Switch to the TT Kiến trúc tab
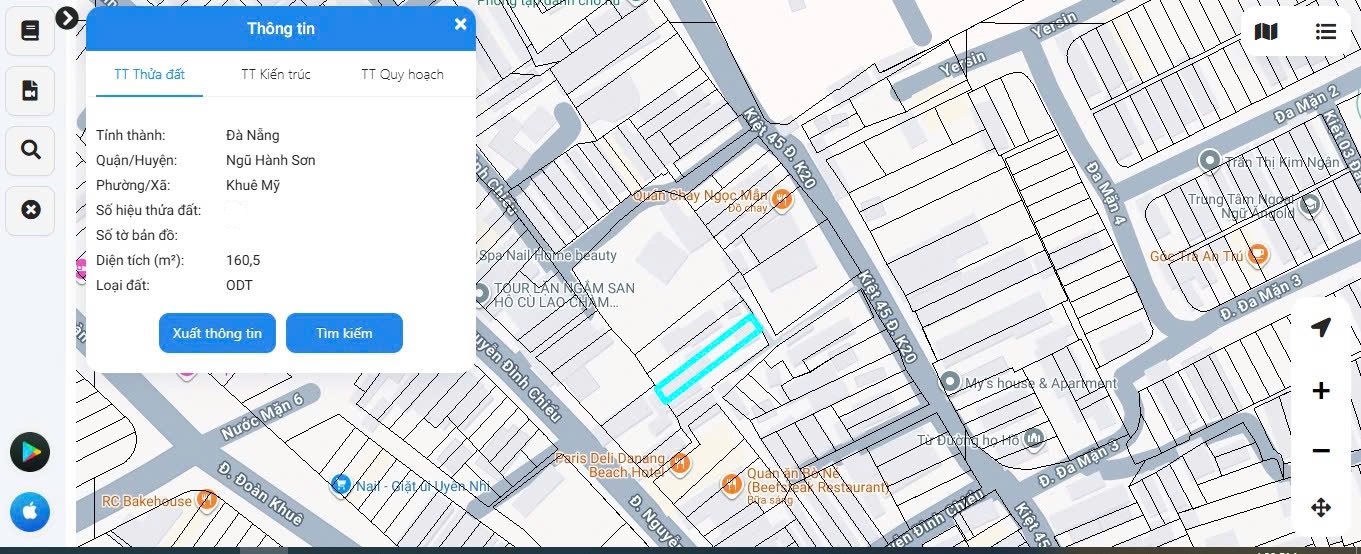 (276, 75)
